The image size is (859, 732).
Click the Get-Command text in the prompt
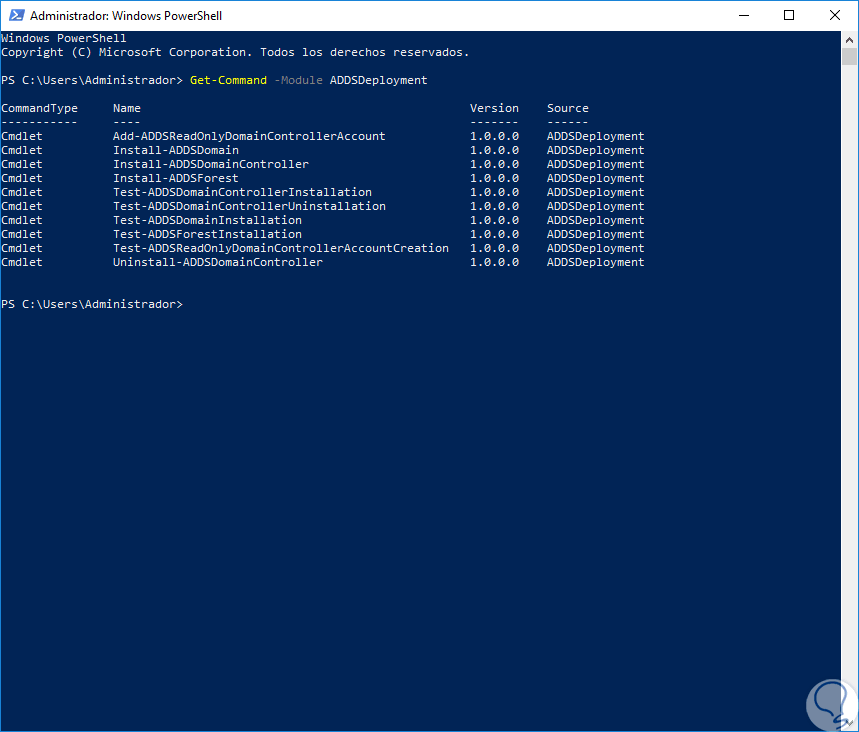[x=228, y=80]
